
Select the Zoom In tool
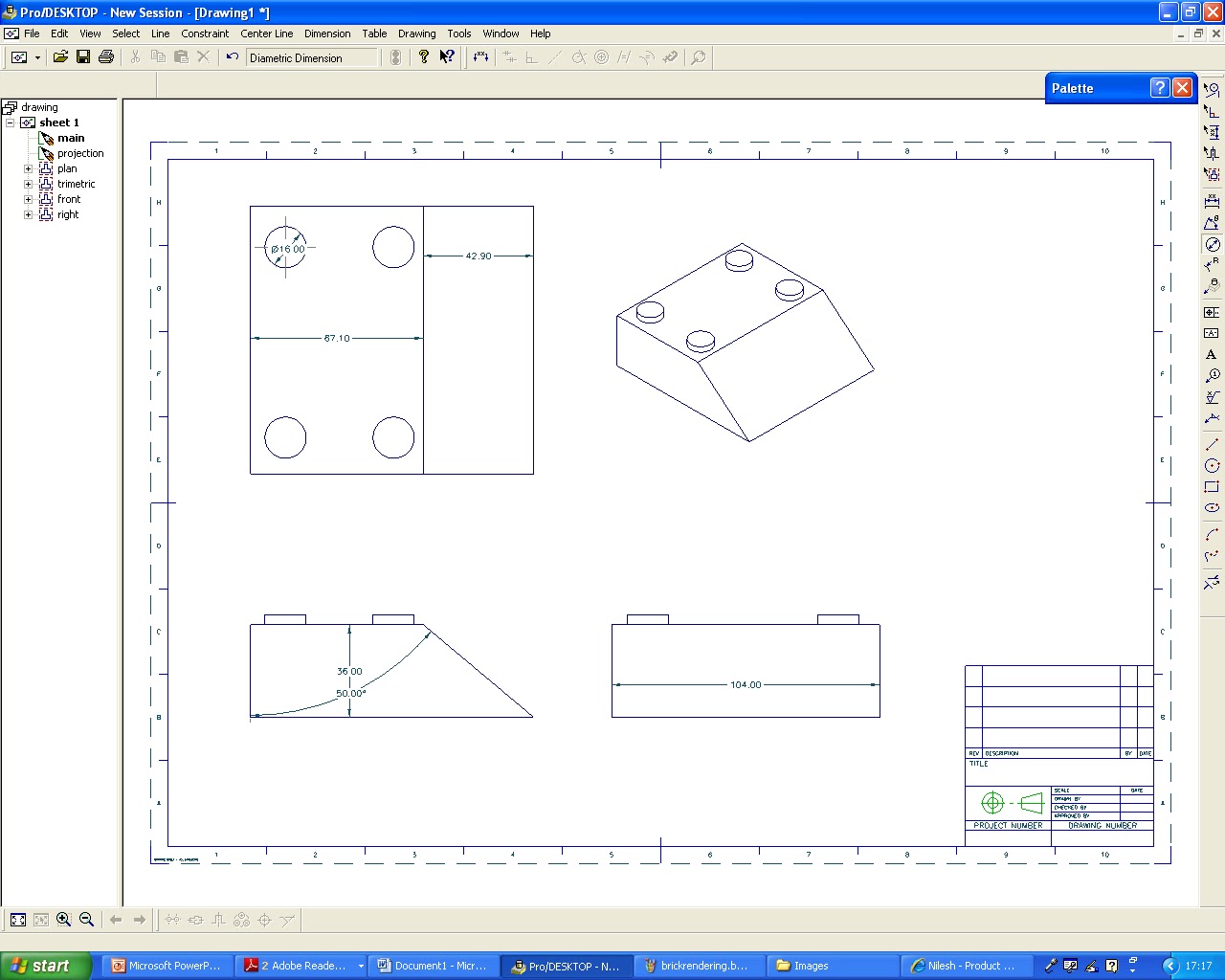(x=63, y=919)
